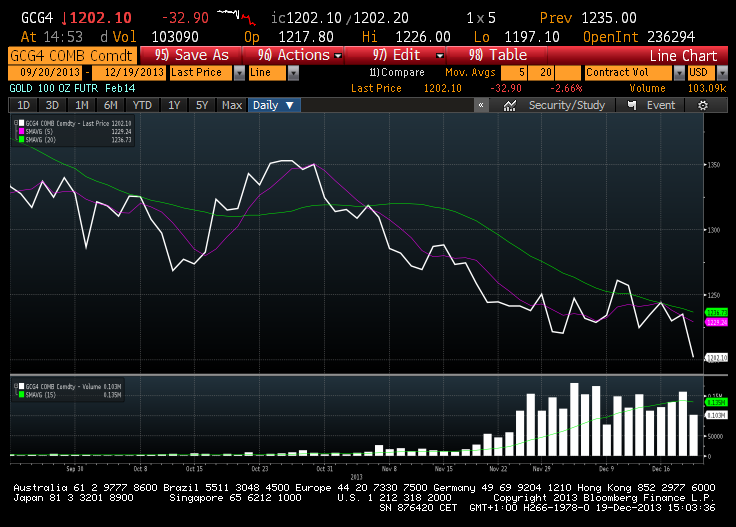This screenshot has width=736, height=527.
Task: Click 98) Table button
Action: click(x=497, y=55)
